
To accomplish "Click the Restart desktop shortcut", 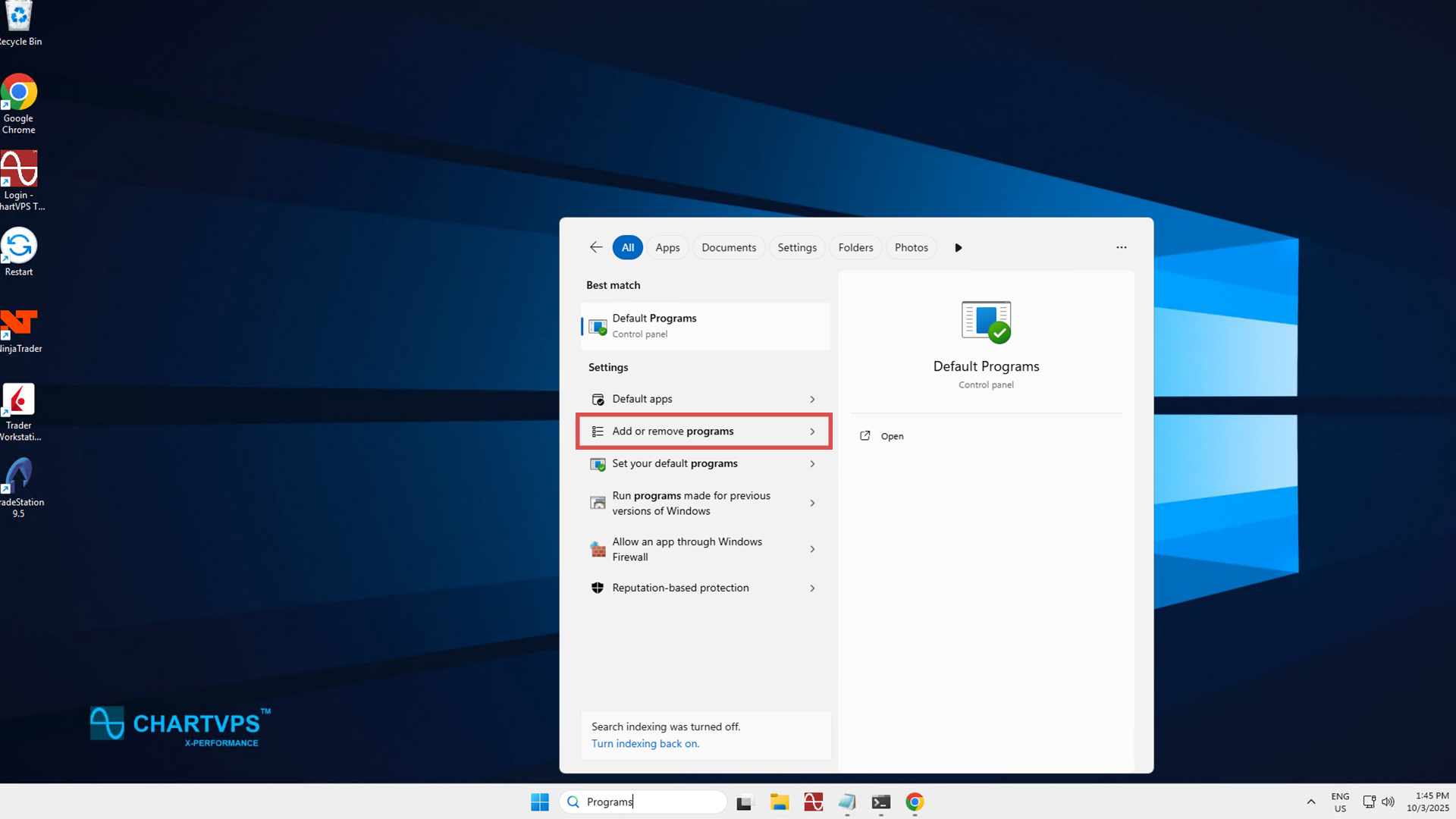I will click(x=19, y=246).
